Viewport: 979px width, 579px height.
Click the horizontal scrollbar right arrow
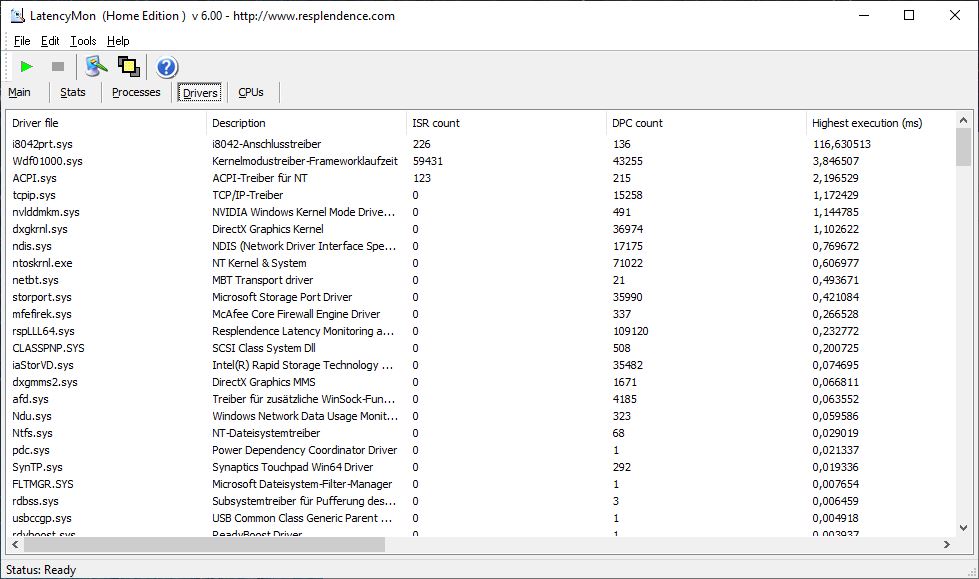click(947, 545)
